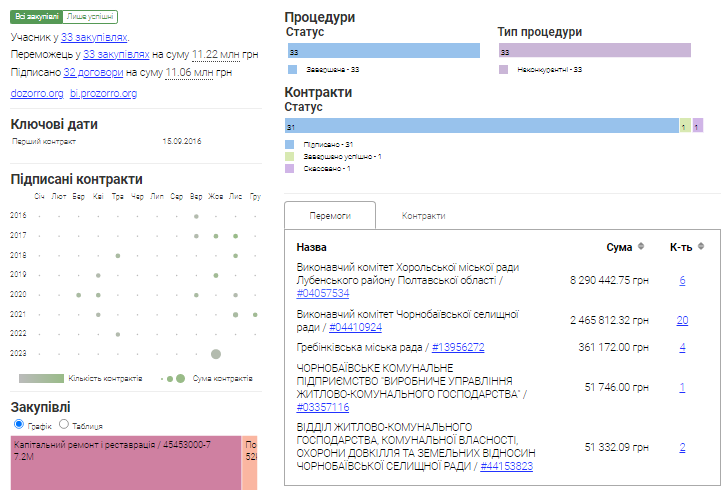
Task: Click the Завершена status legend square
Action: click(292, 70)
